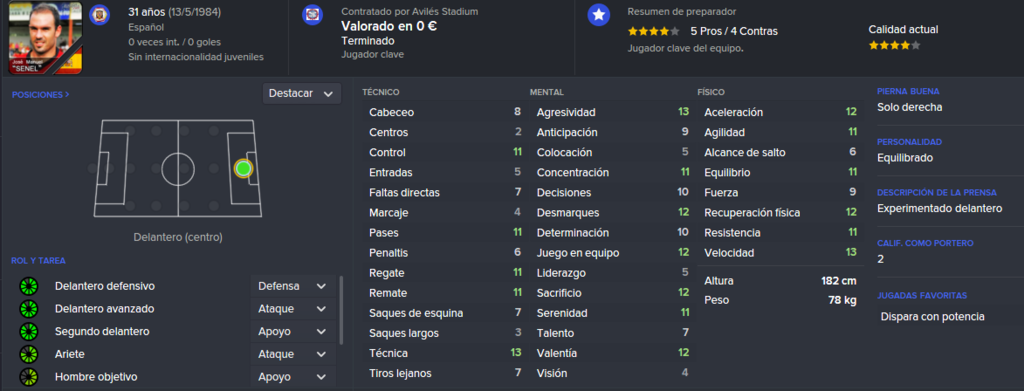This screenshot has height=391, width=1024.
Task: Click the Avilés Stadium club crest icon
Action: [x=312, y=14]
